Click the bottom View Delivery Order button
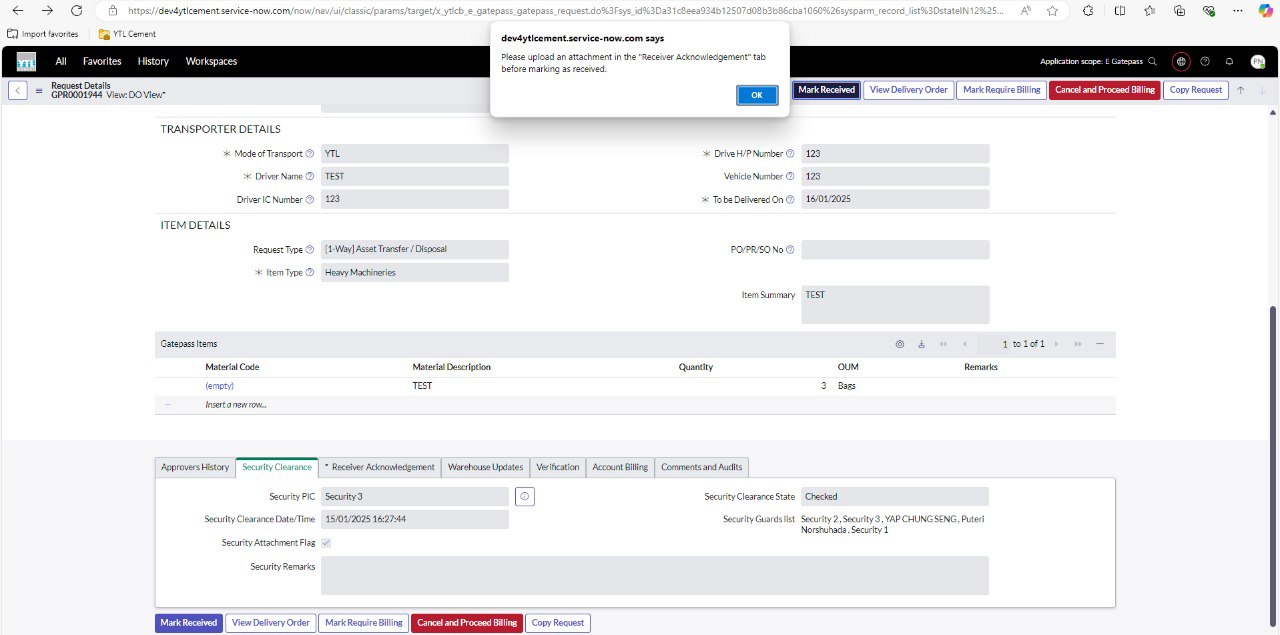1280x635 pixels. pos(270,623)
